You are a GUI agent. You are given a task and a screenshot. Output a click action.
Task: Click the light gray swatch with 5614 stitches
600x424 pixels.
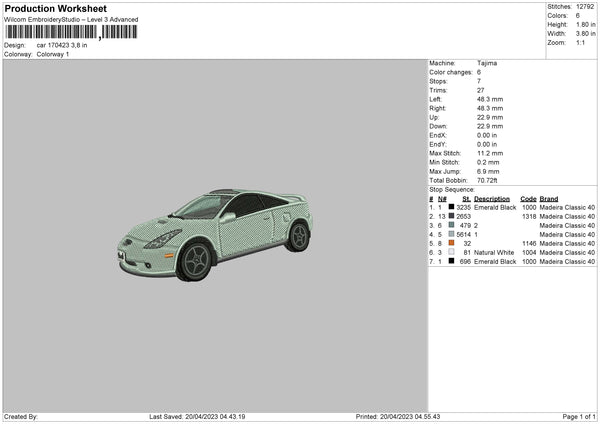[x=453, y=234]
